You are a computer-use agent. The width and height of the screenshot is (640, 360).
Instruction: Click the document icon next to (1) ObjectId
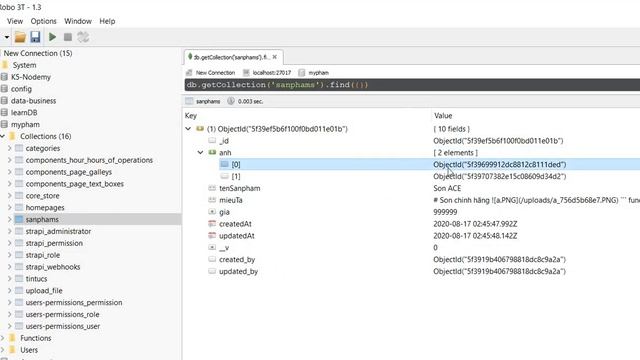tap(200, 129)
